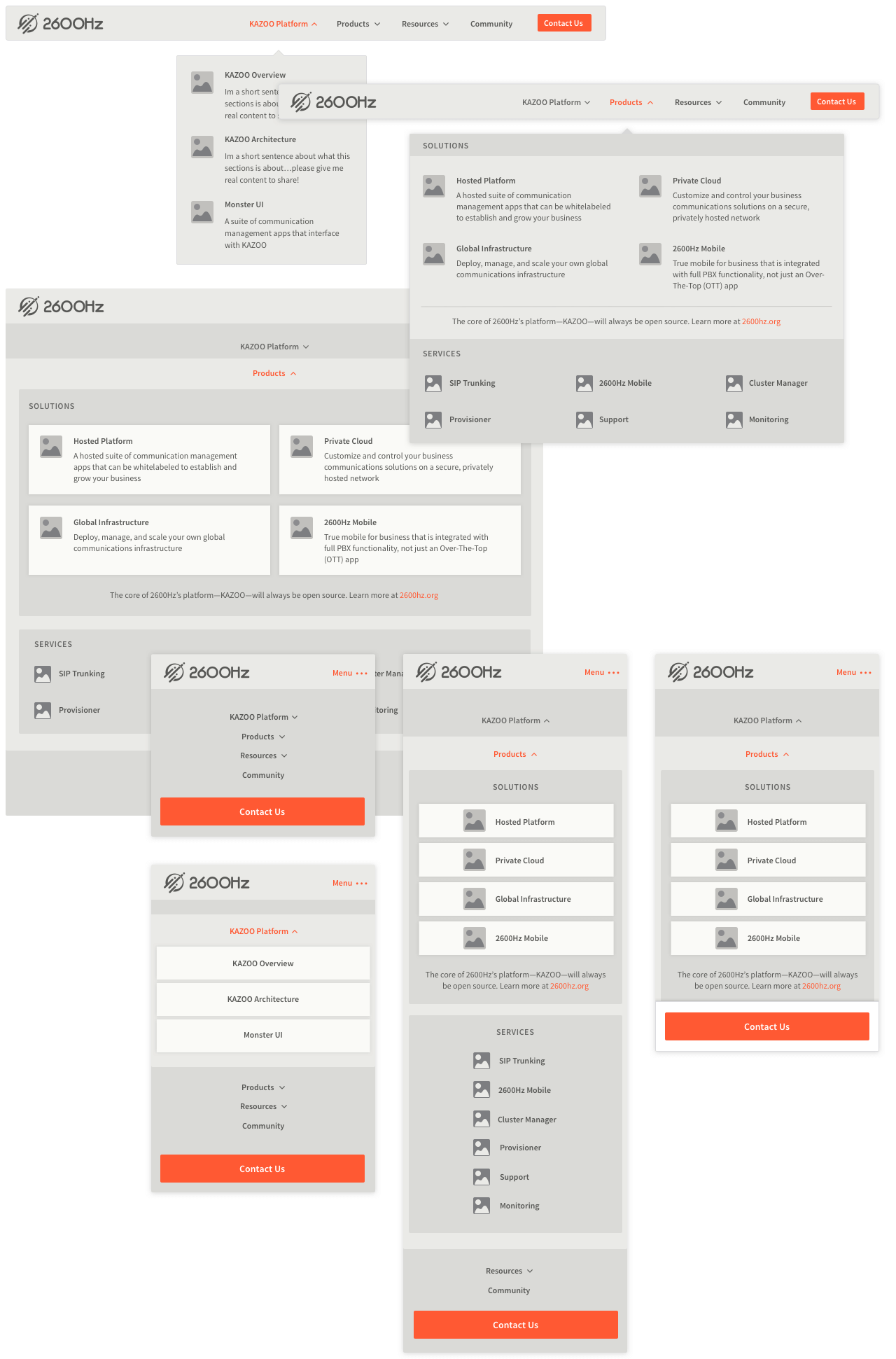Image resolution: width=896 pixels, height=1359 pixels.
Task: Open KAZOO Overview row in mobile menu
Action: (263, 963)
